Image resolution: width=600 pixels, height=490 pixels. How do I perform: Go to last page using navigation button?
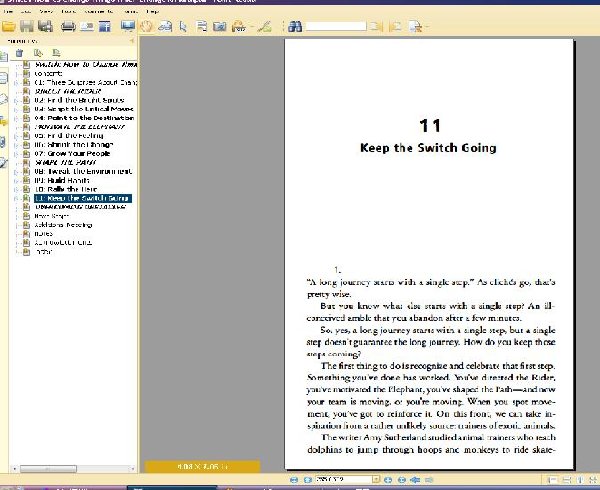point(401,480)
